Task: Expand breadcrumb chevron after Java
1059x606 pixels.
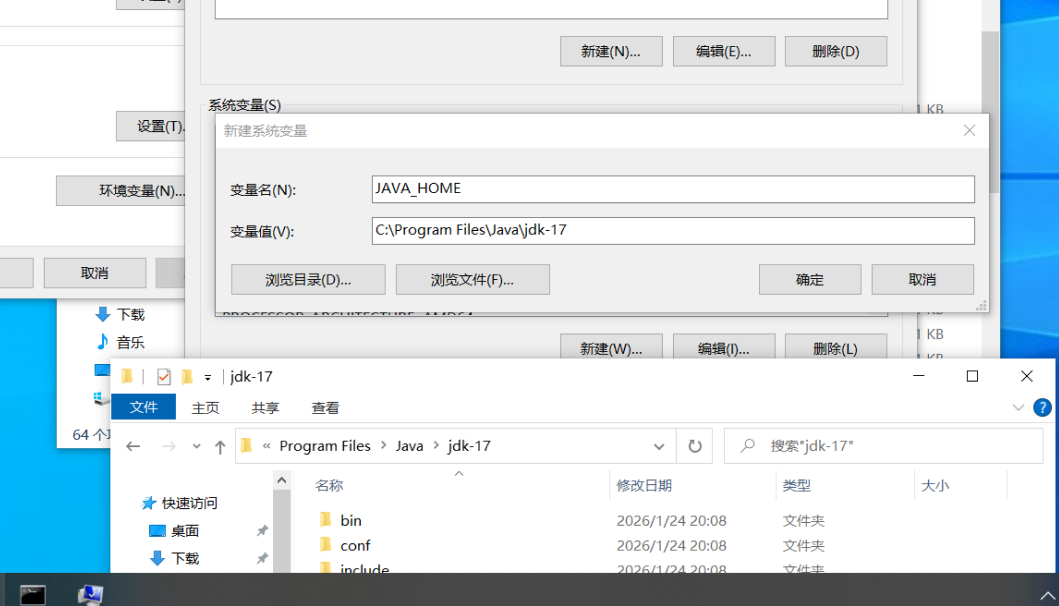Action: point(436,445)
